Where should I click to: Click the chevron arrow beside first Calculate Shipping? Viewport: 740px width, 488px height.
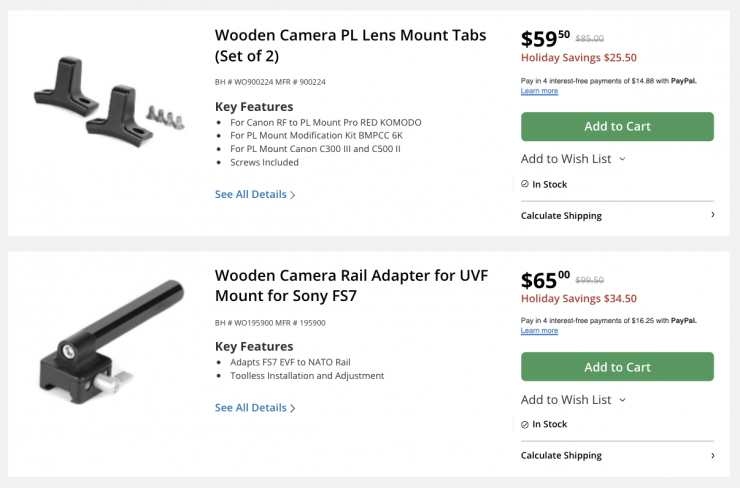point(712,215)
